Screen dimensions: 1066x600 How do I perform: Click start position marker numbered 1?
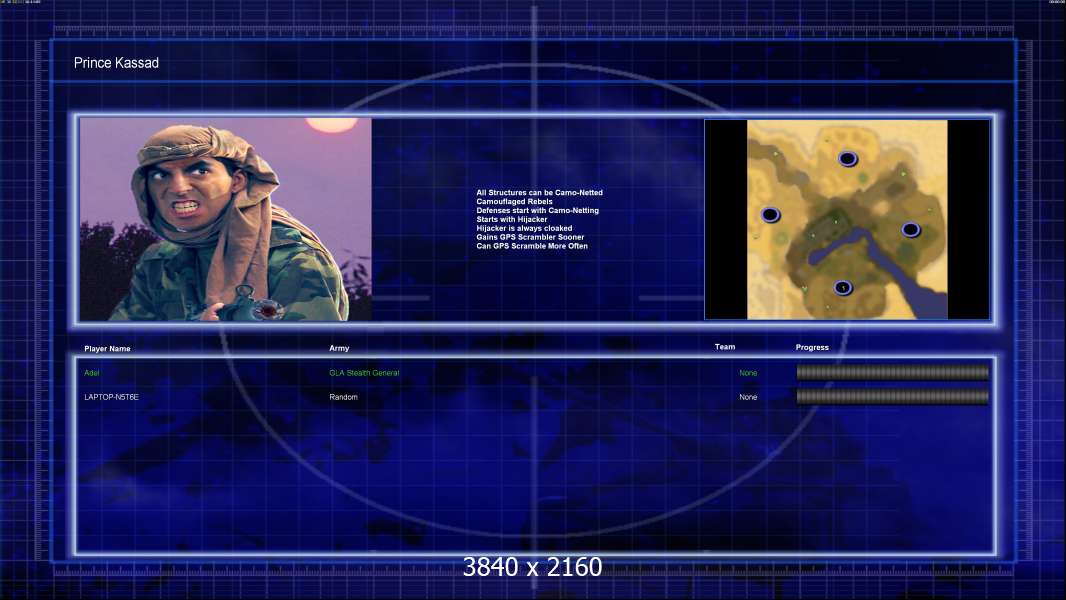pyautogui.click(x=843, y=288)
